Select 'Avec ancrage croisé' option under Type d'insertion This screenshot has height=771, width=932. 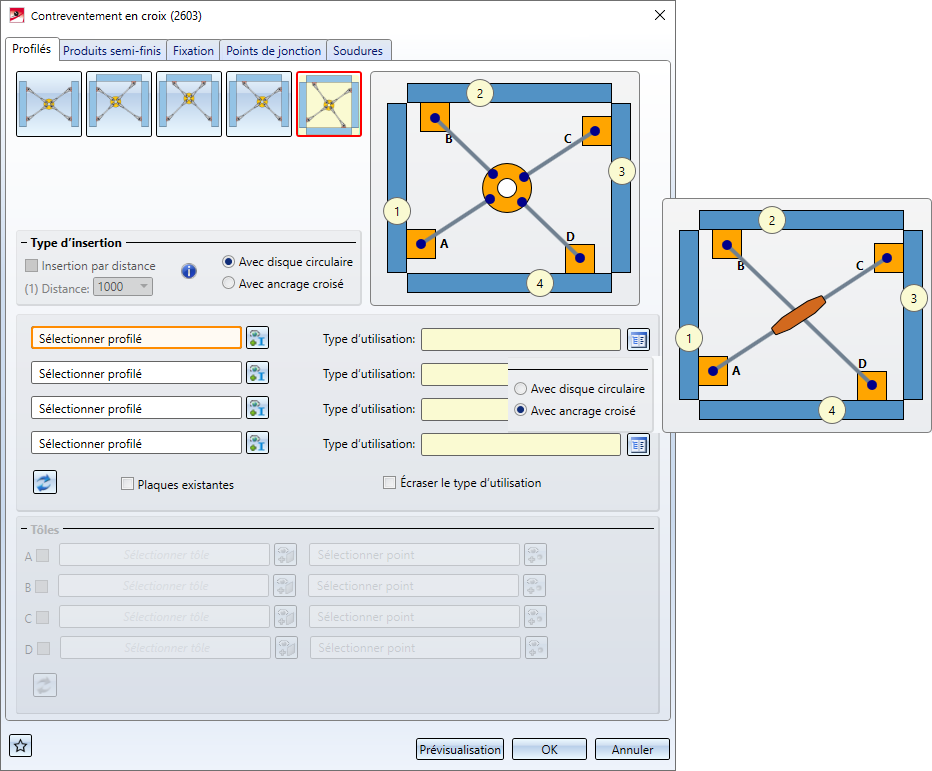click(229, 283)
